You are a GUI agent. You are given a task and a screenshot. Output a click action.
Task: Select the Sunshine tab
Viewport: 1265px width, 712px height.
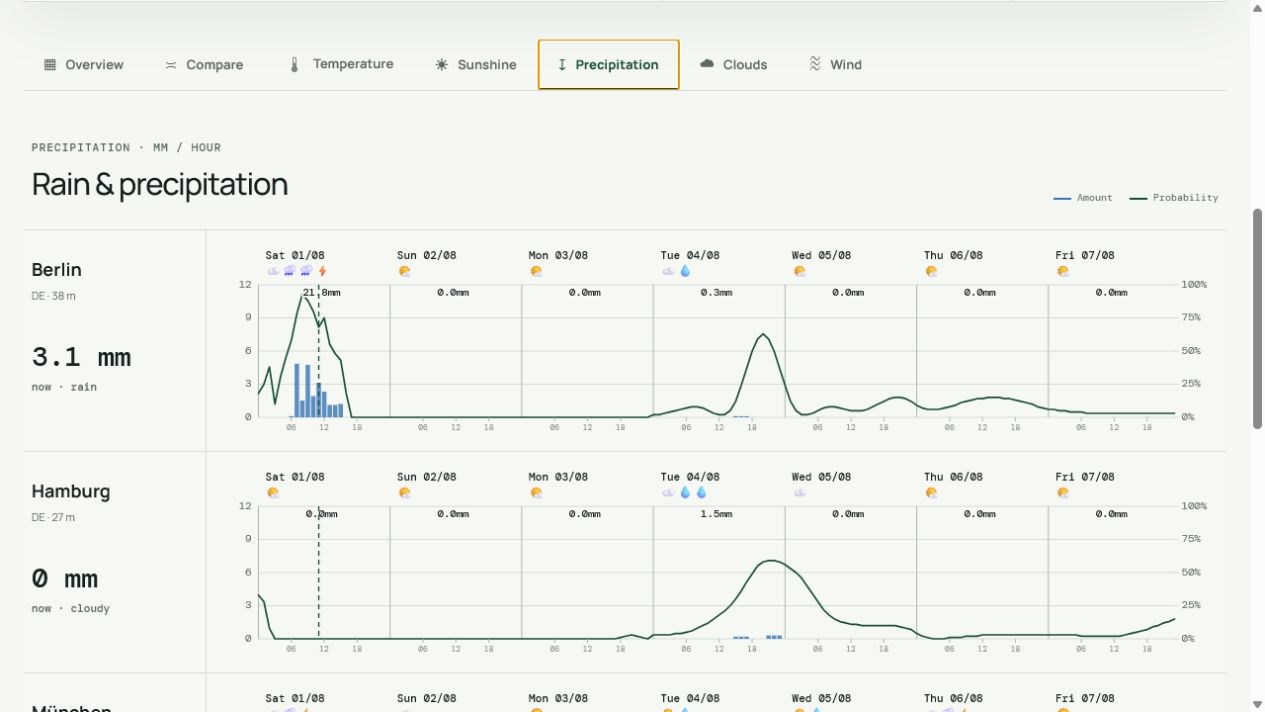tap(476, 64)
